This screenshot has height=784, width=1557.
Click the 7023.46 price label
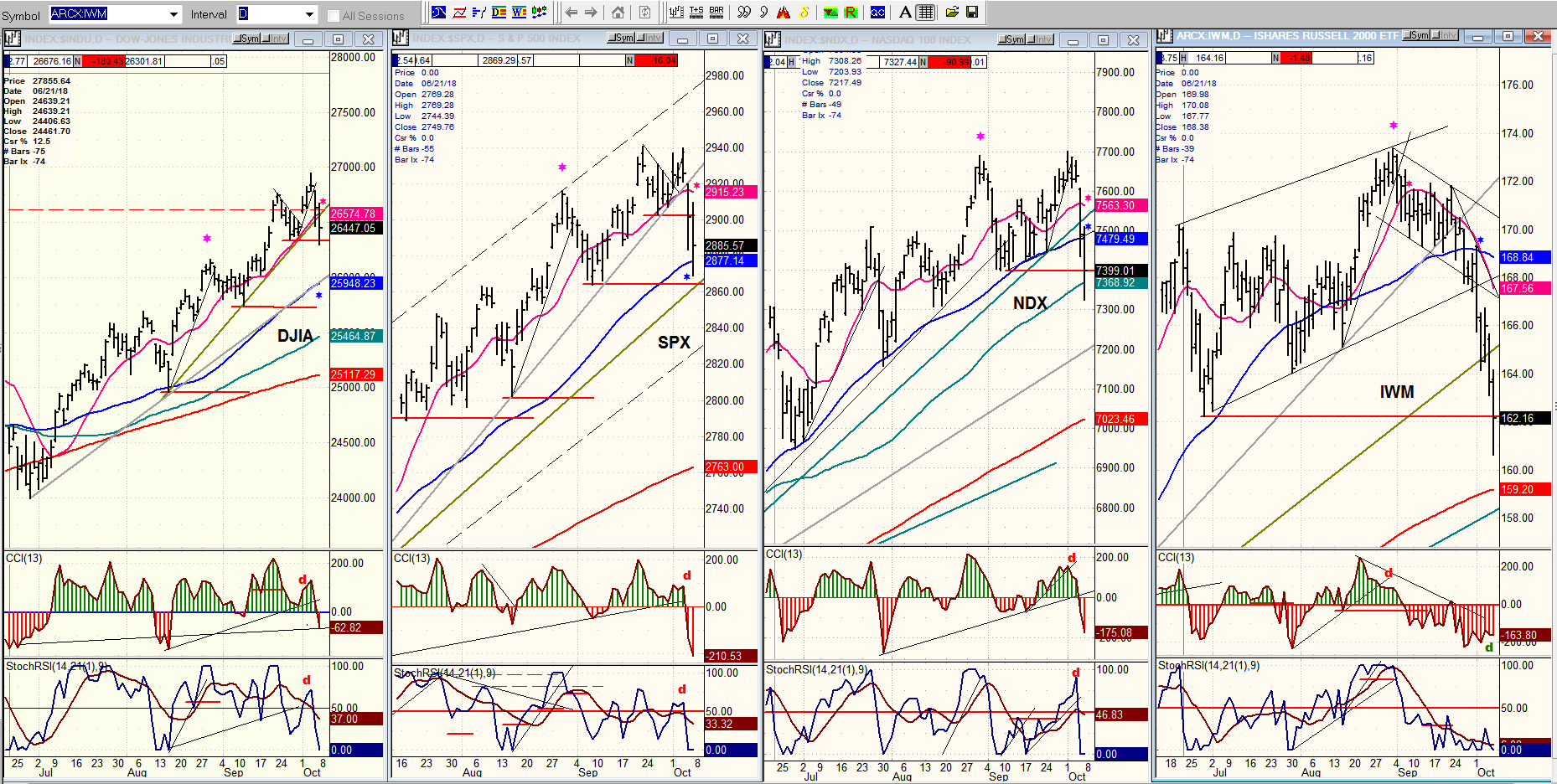pyautogui.click(x=1120, y=419)
